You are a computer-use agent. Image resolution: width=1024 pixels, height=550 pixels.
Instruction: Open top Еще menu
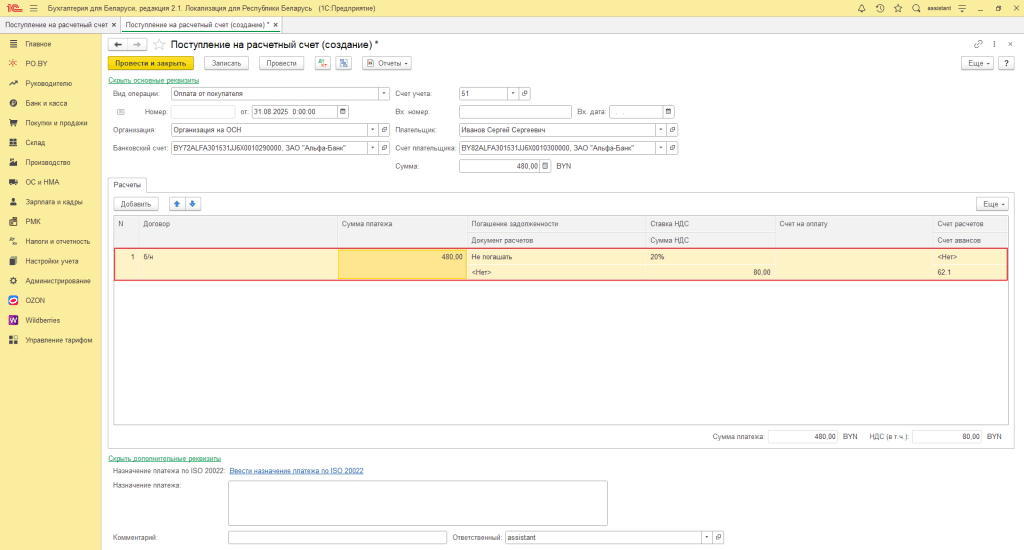pyautogui.click(x=978, y=63)
